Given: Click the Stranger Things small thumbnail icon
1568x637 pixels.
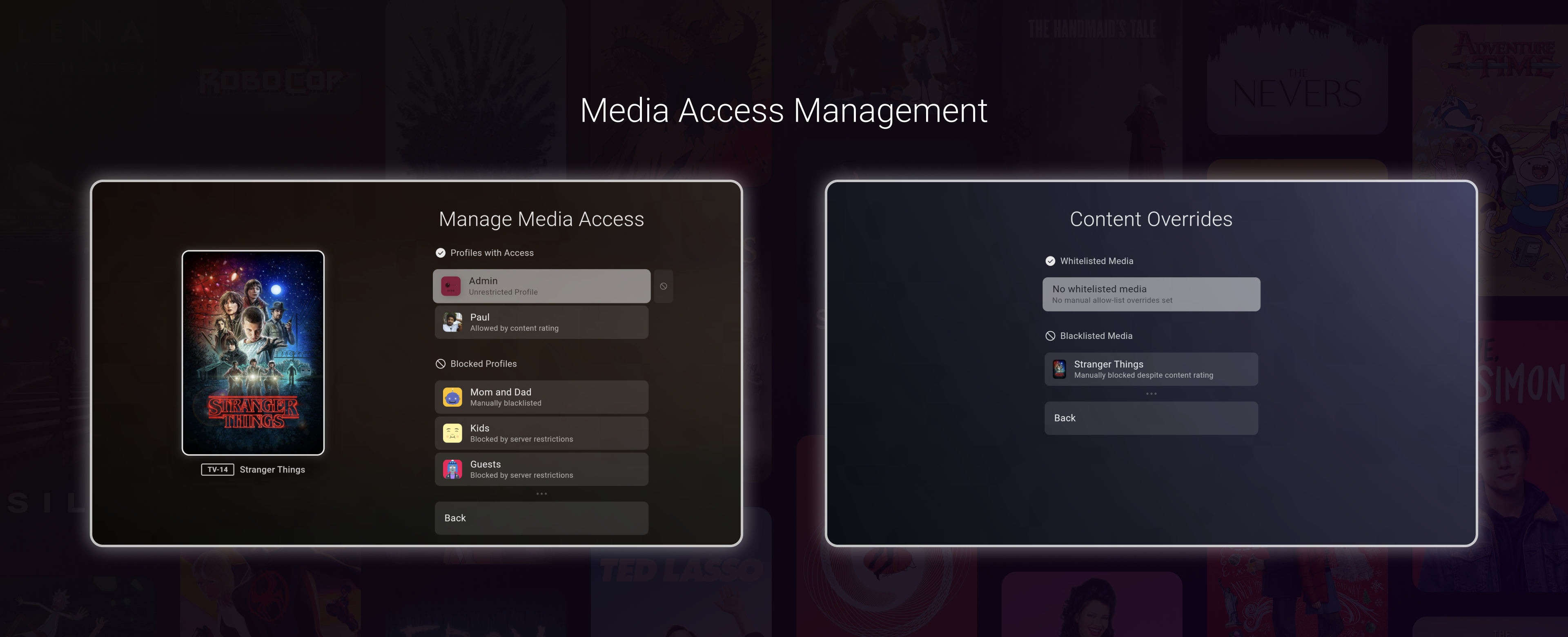Looking at the screenshot, I should (1059, 369).
